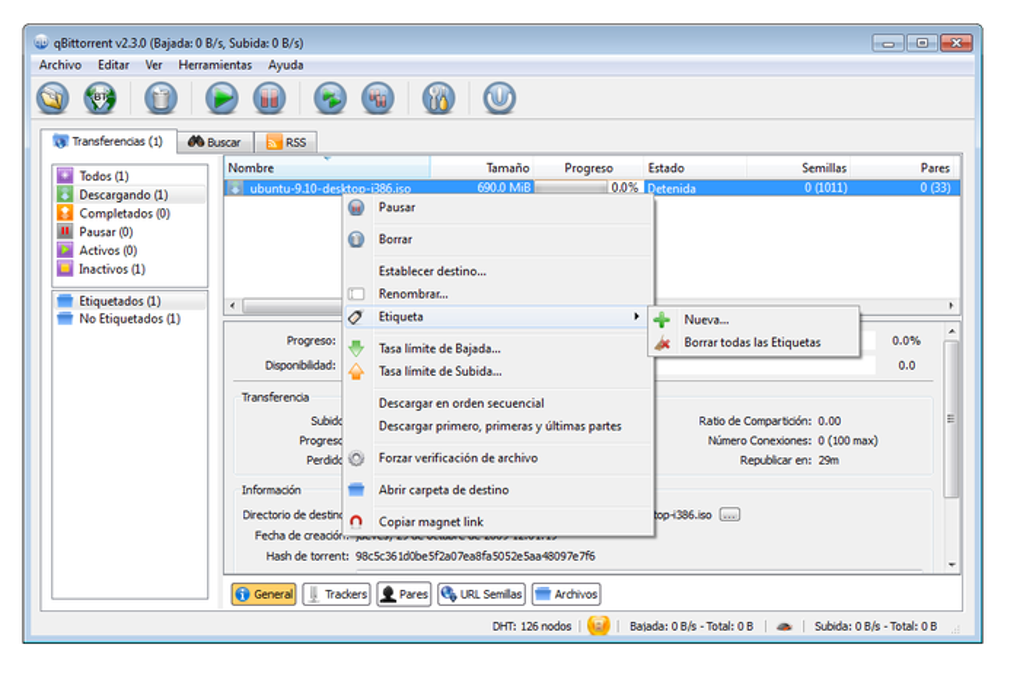Select No Etiquetados (1) label filter
Viewport: 1020px width, 686px height.
(x=130, y=319)
